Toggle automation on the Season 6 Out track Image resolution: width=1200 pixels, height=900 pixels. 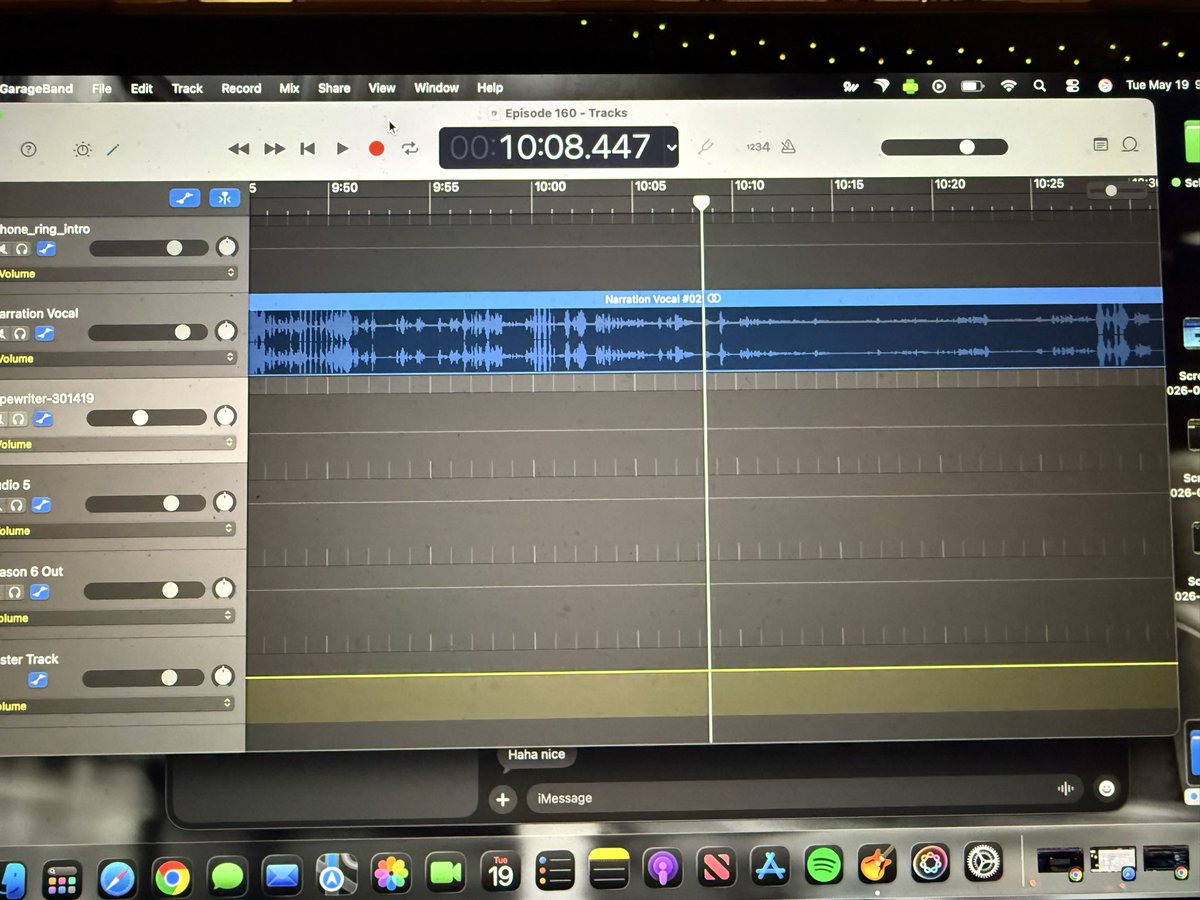tap(39, 593)
